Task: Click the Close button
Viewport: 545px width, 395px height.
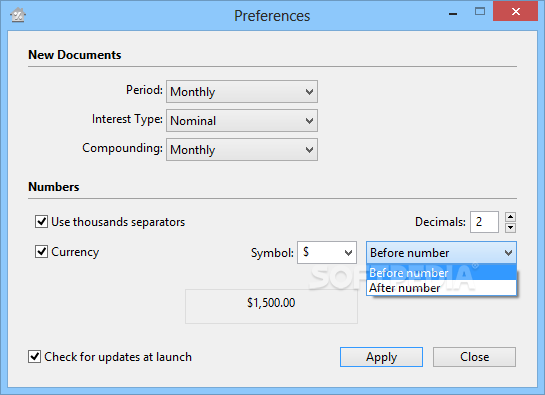Action: click(474, 357)
